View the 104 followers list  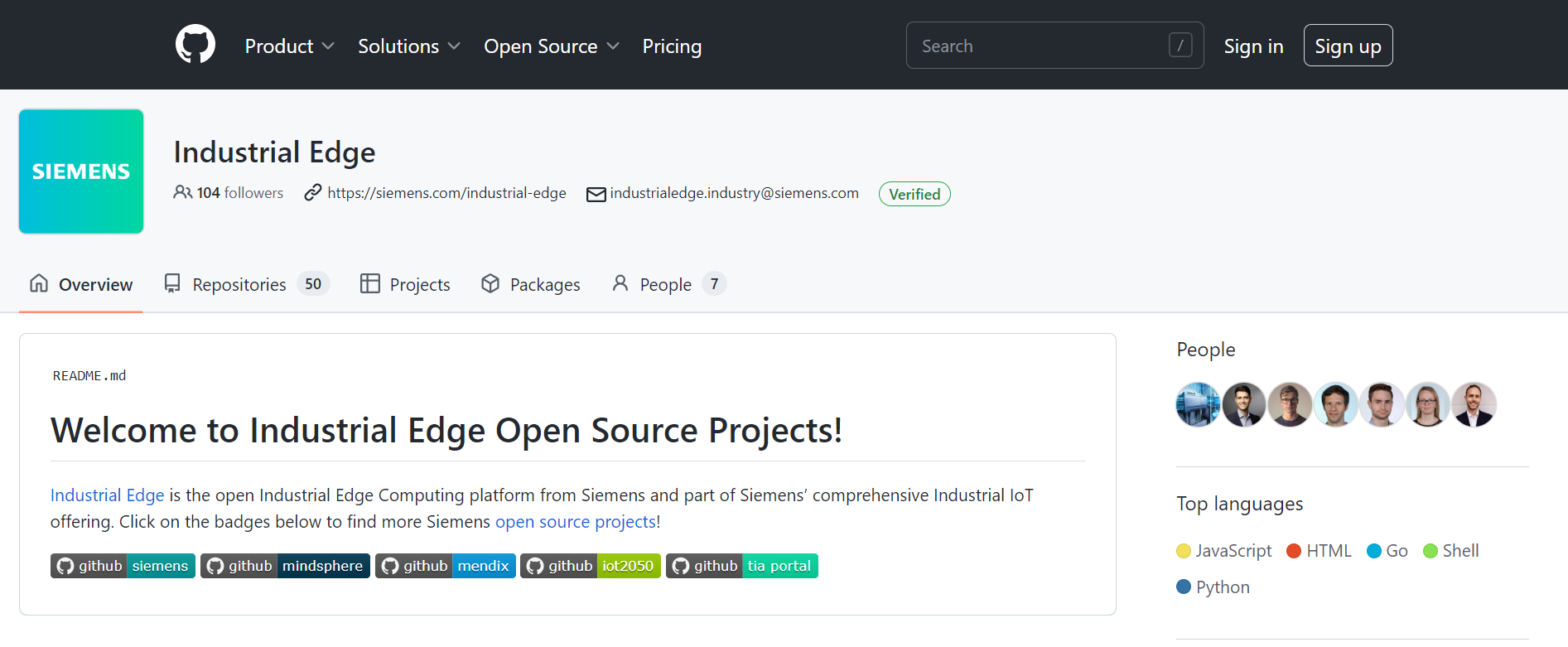tap(228, 193)
